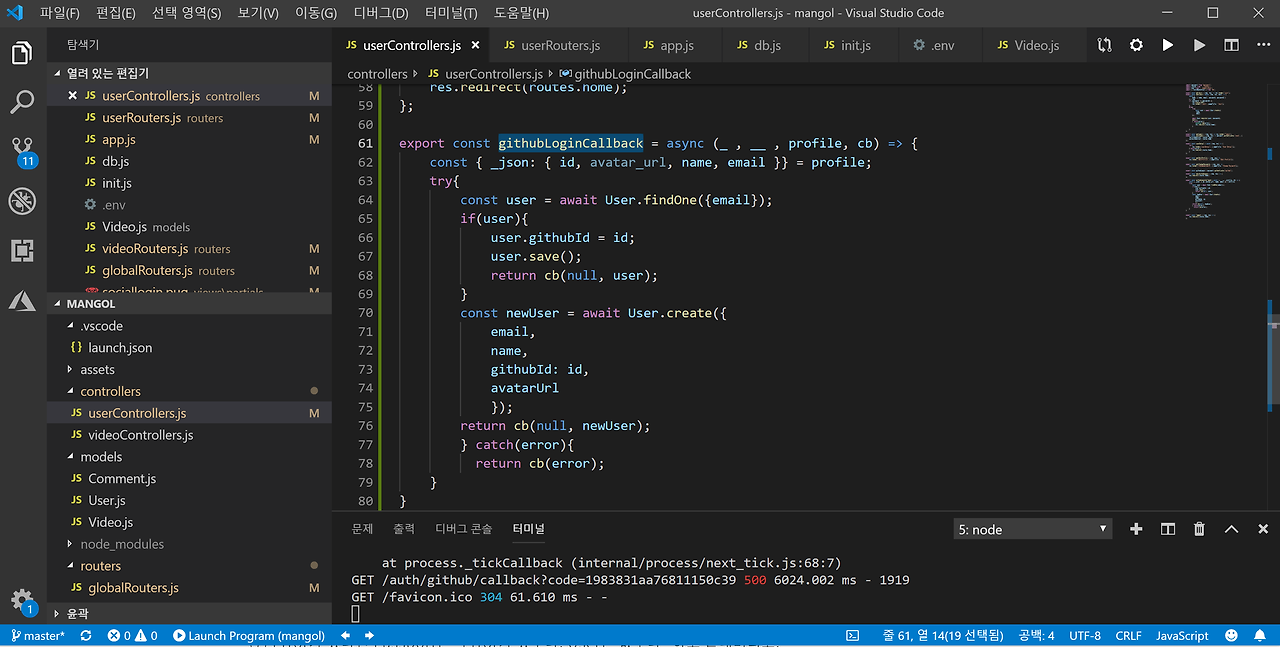Click the terminal icon in status bar

pyautogui.click(x=853, y=635)
